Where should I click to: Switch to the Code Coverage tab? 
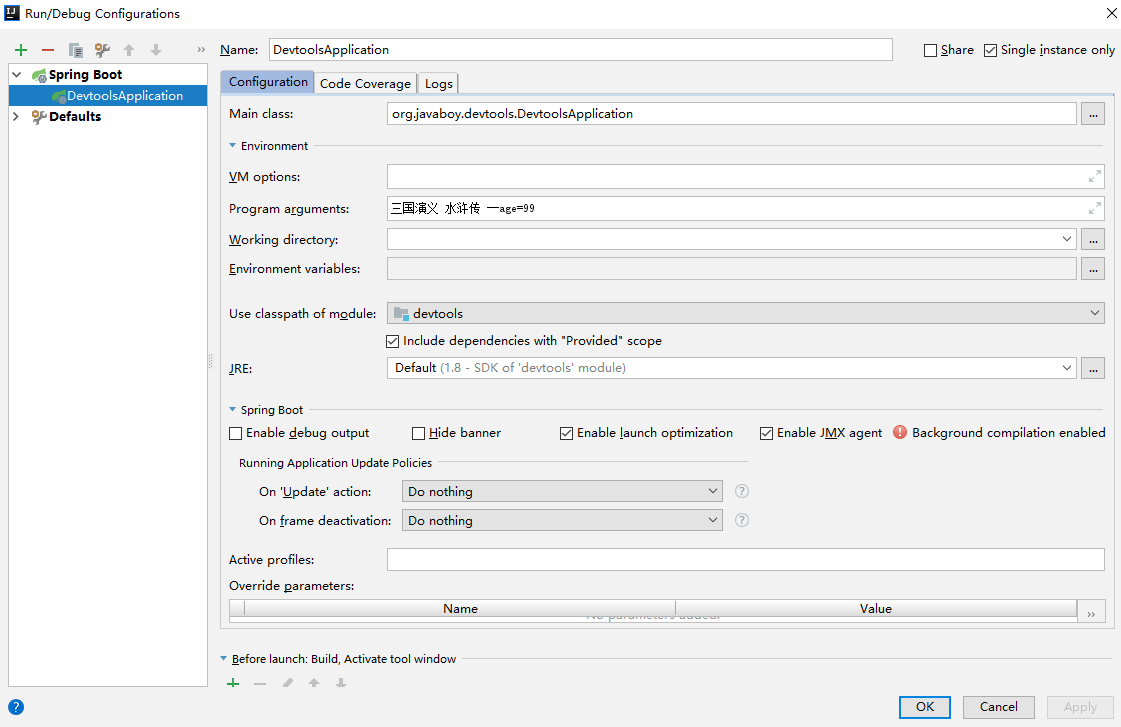(365, 83)
